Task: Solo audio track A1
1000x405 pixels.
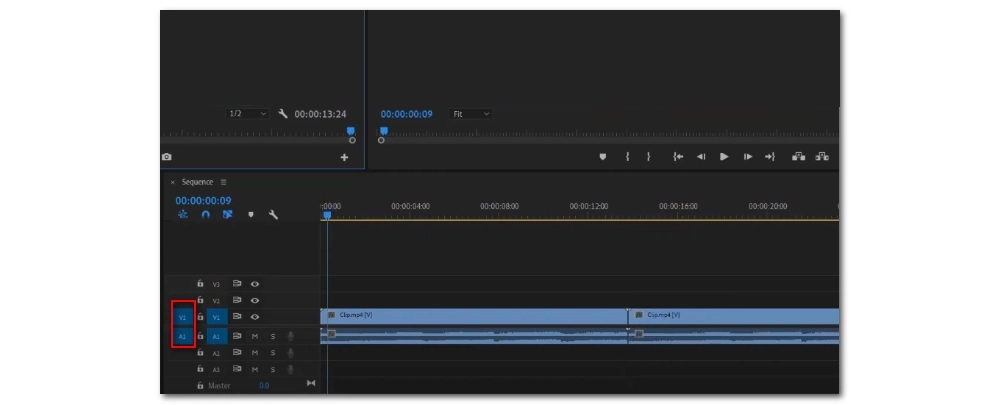Action: pyautogui.click(x=272, y=335)
